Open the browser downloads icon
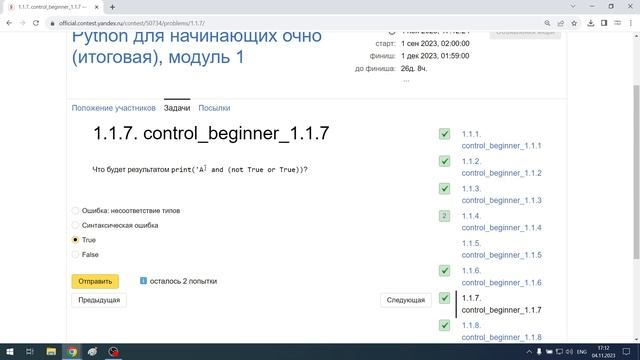 [591, 23]
